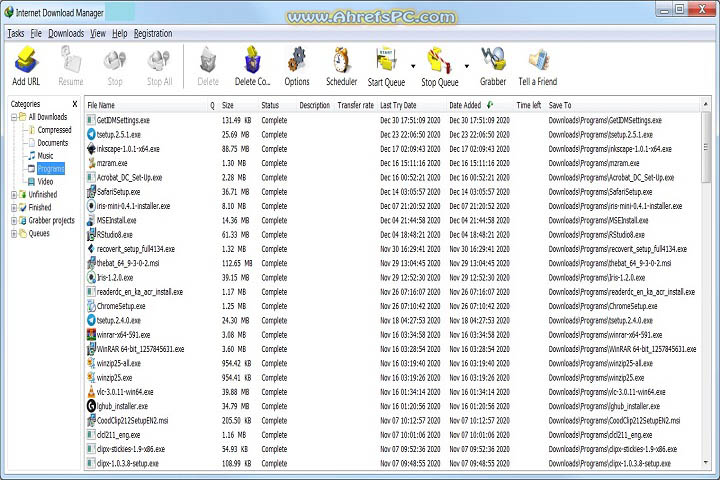Open the Downloads menu
This screenshot has height=480, width=720.
point(66,34)
